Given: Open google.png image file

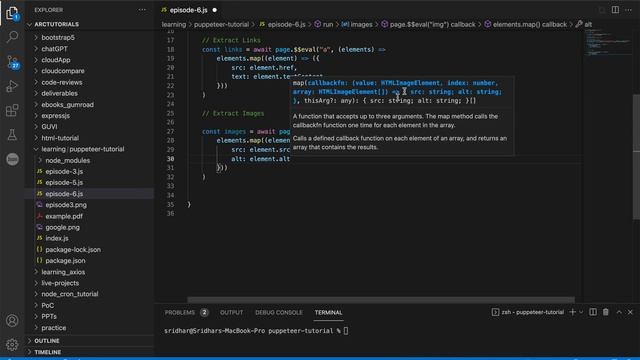Looking at the screenshot, I should click(62, 228).
